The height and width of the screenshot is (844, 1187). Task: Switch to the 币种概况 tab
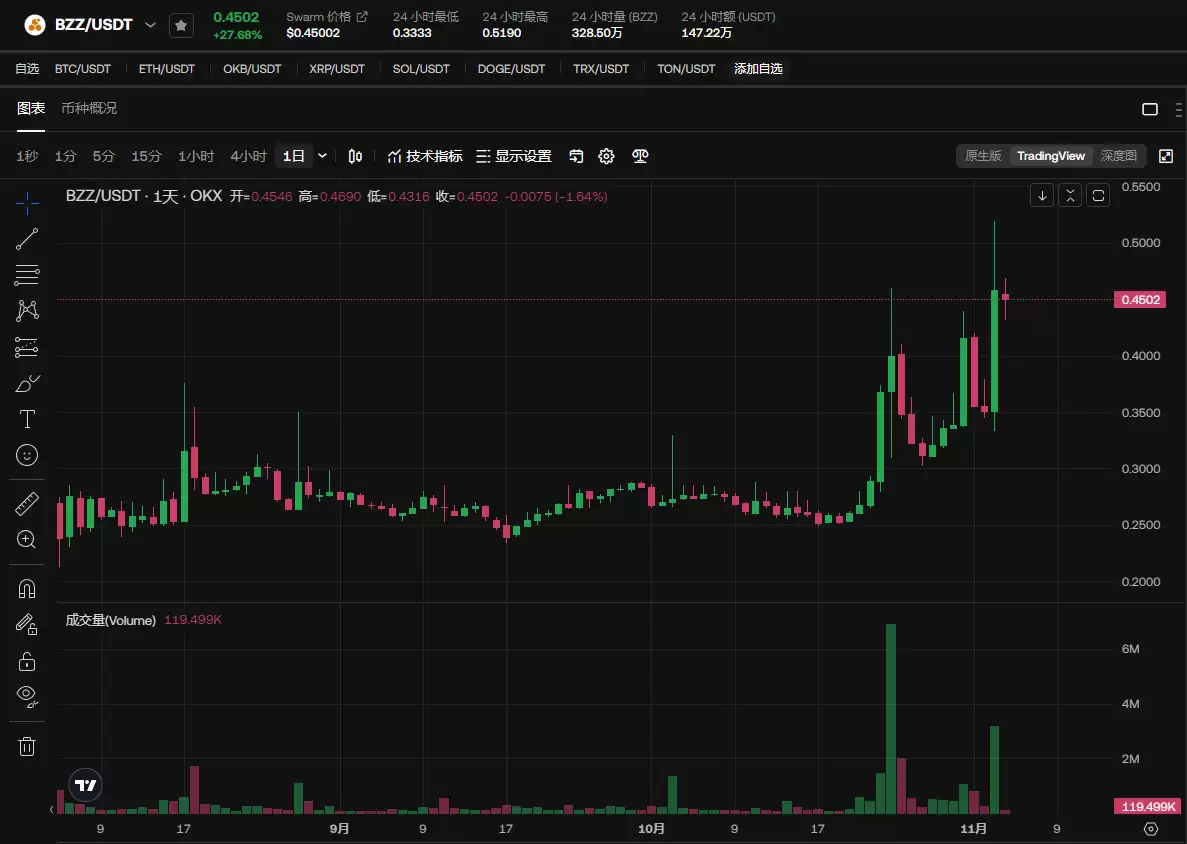[89, 108]
